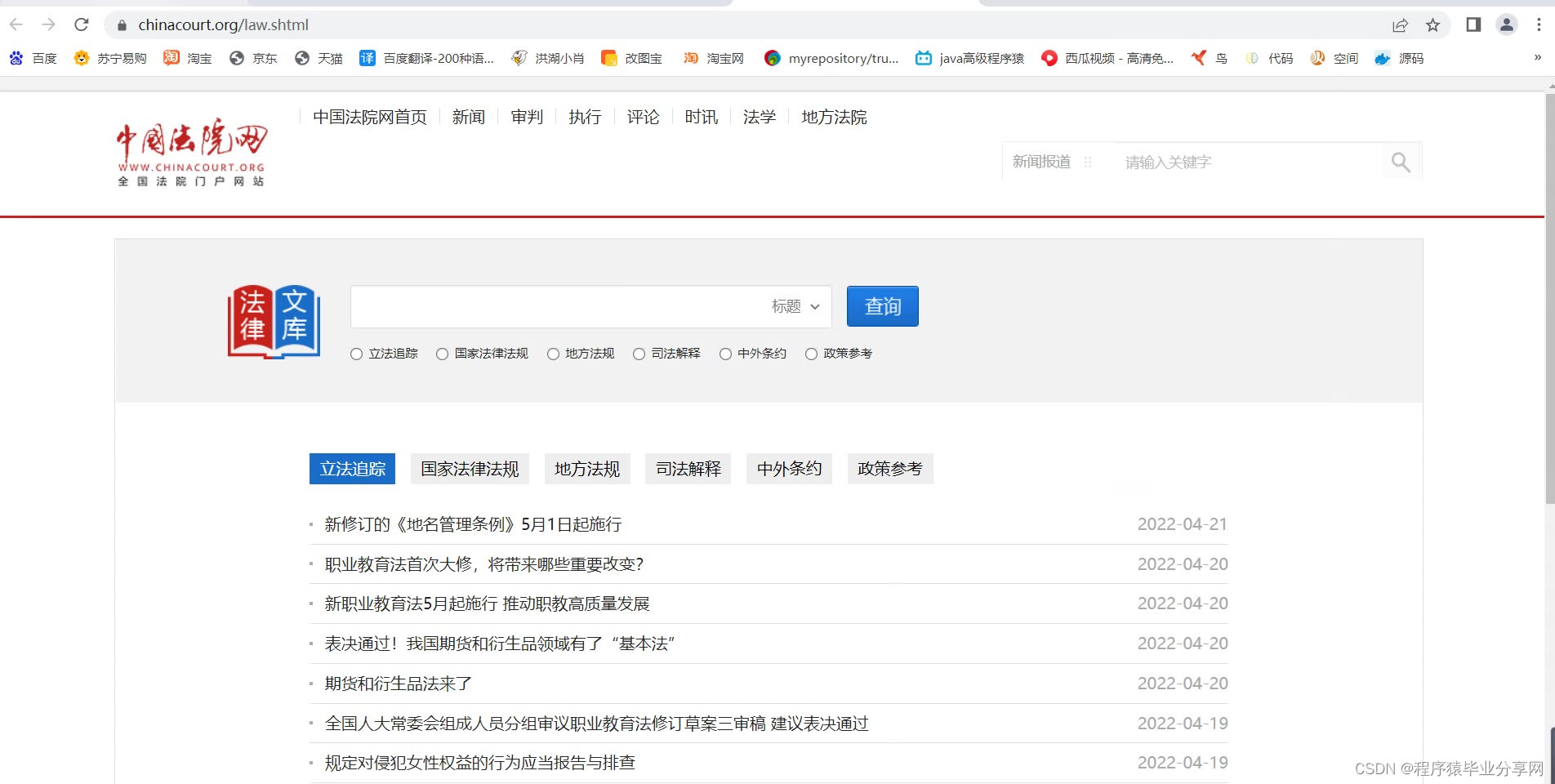Open the 百度翻译 bookmark

pos(426,58)
